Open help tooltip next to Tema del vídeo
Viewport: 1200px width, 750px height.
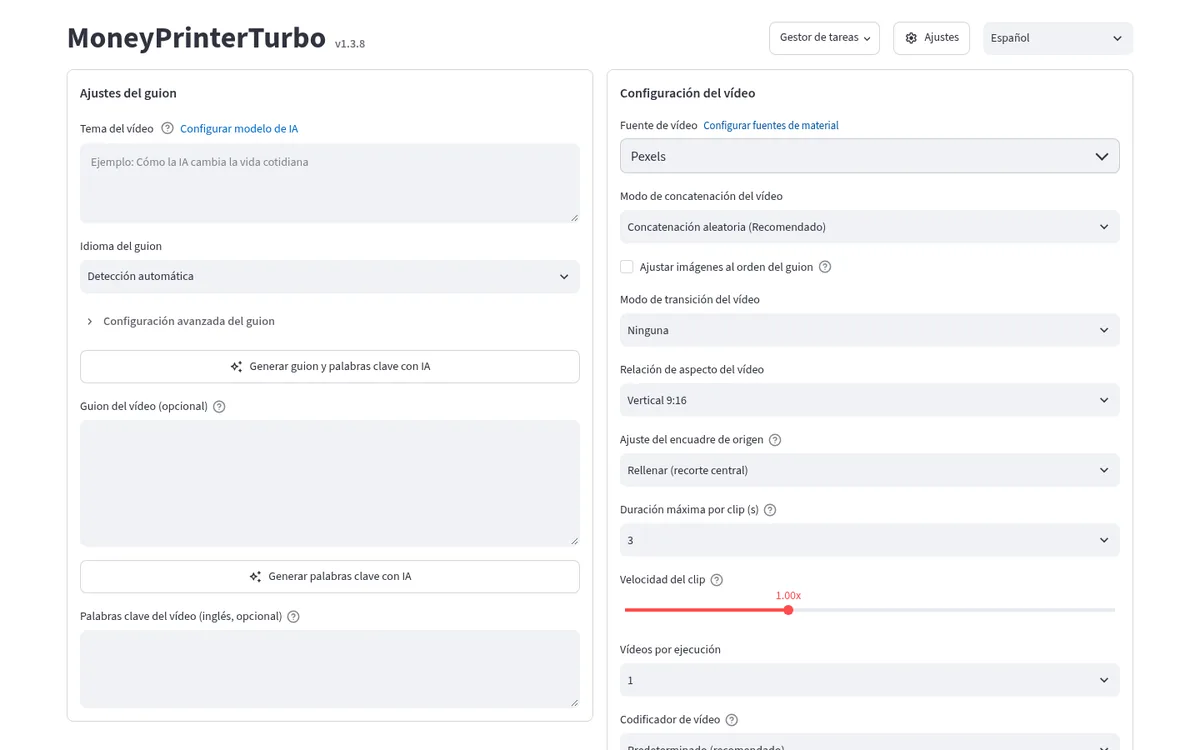coord(167,128)
